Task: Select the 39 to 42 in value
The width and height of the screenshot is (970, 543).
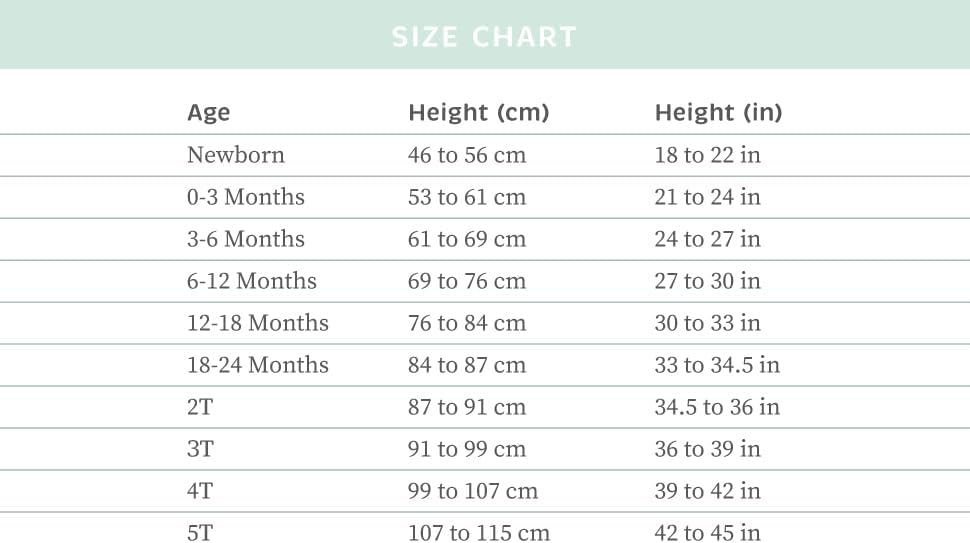Action: tap(707, 491)
